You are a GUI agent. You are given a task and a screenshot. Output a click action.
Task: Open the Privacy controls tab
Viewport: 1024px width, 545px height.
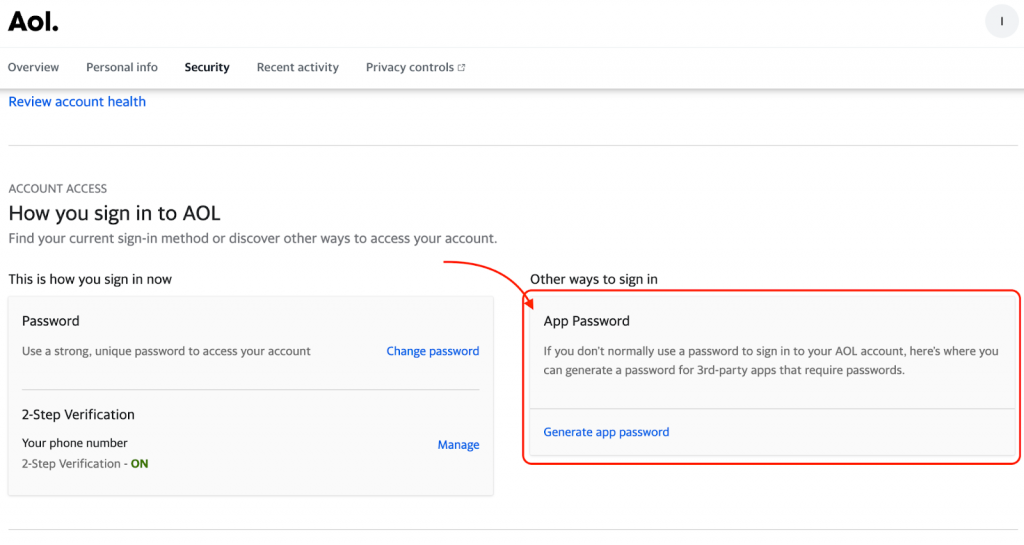[x=410, y=67]
